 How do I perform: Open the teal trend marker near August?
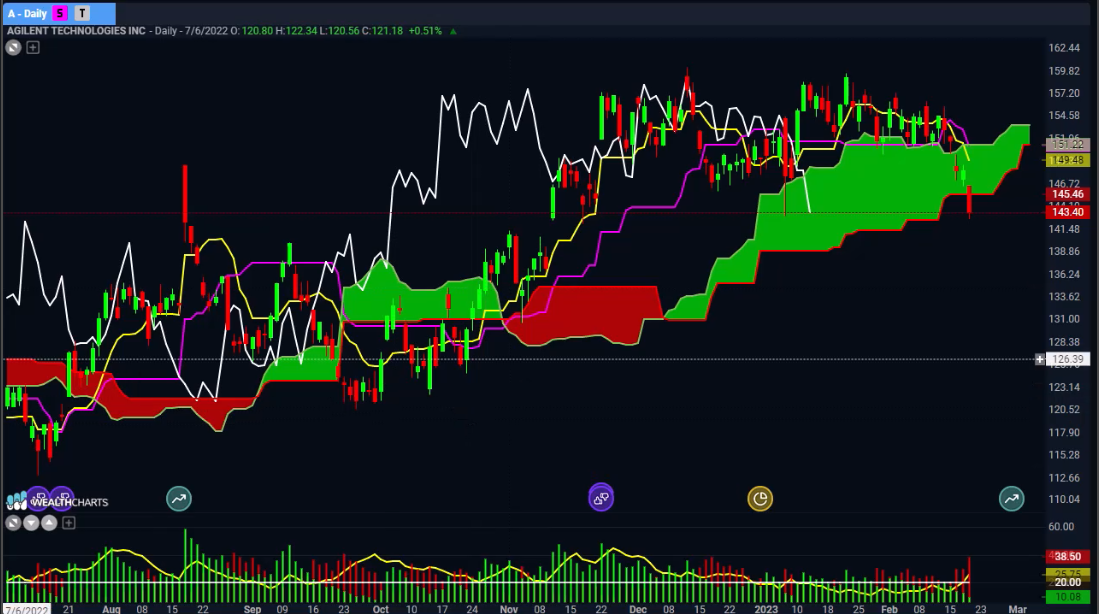click(179, 499)
